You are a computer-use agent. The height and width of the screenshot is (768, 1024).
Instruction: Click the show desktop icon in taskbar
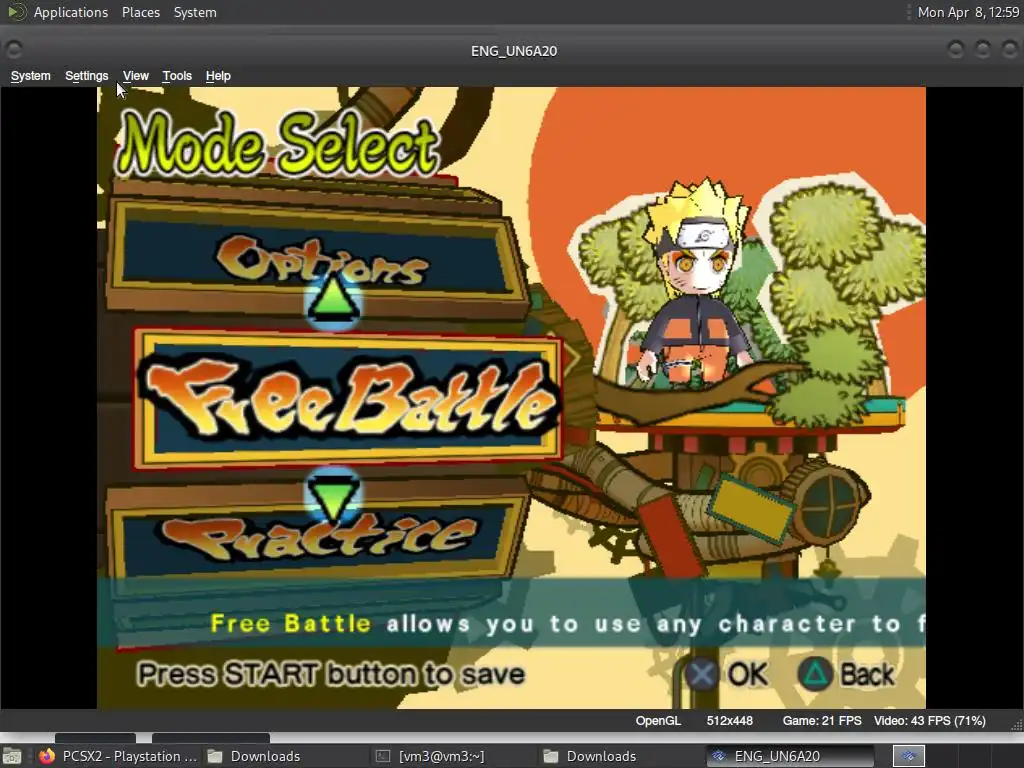pyautogui.click(x=12, y=756)
